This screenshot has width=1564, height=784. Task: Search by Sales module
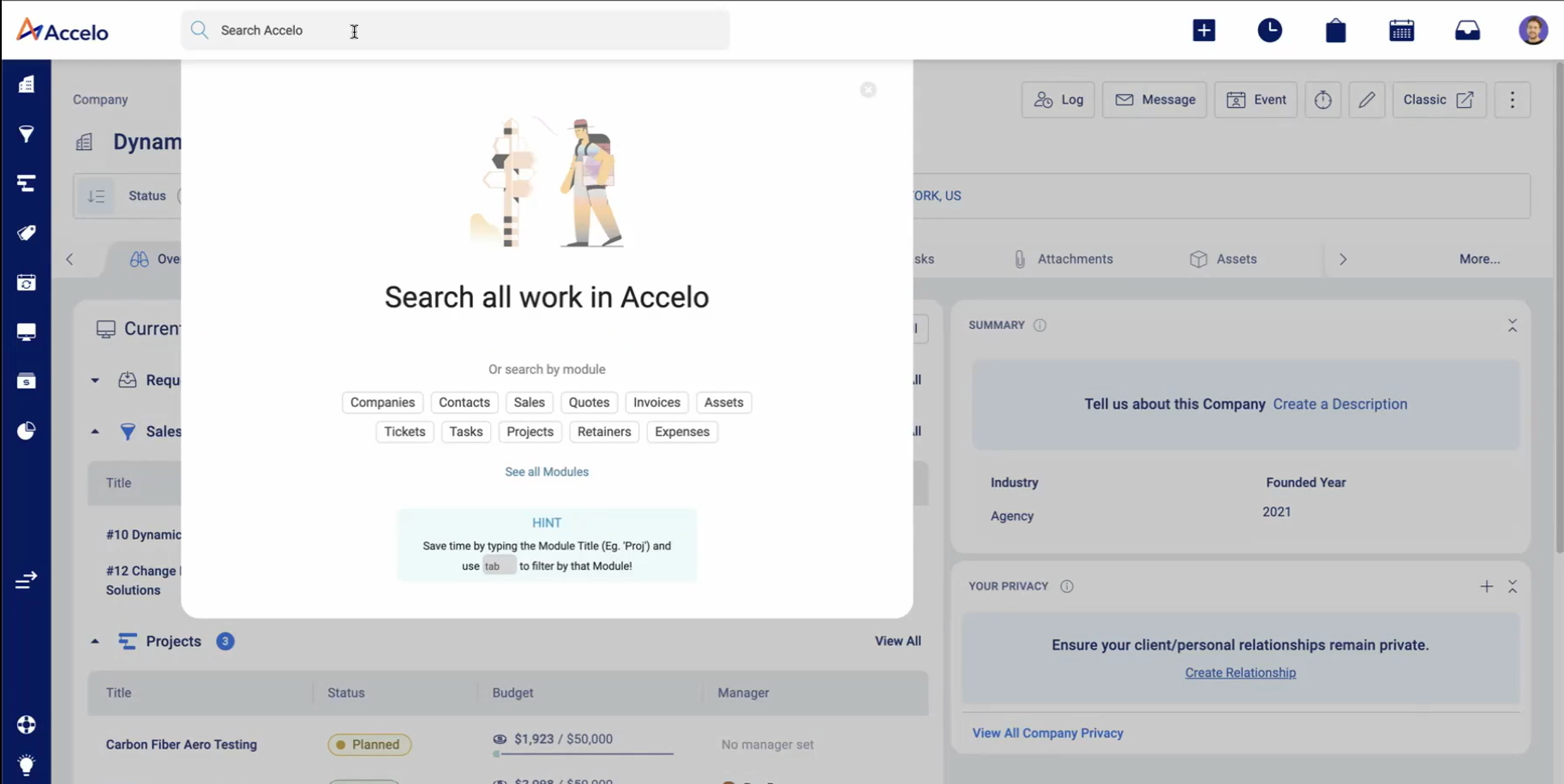point(530,403)
